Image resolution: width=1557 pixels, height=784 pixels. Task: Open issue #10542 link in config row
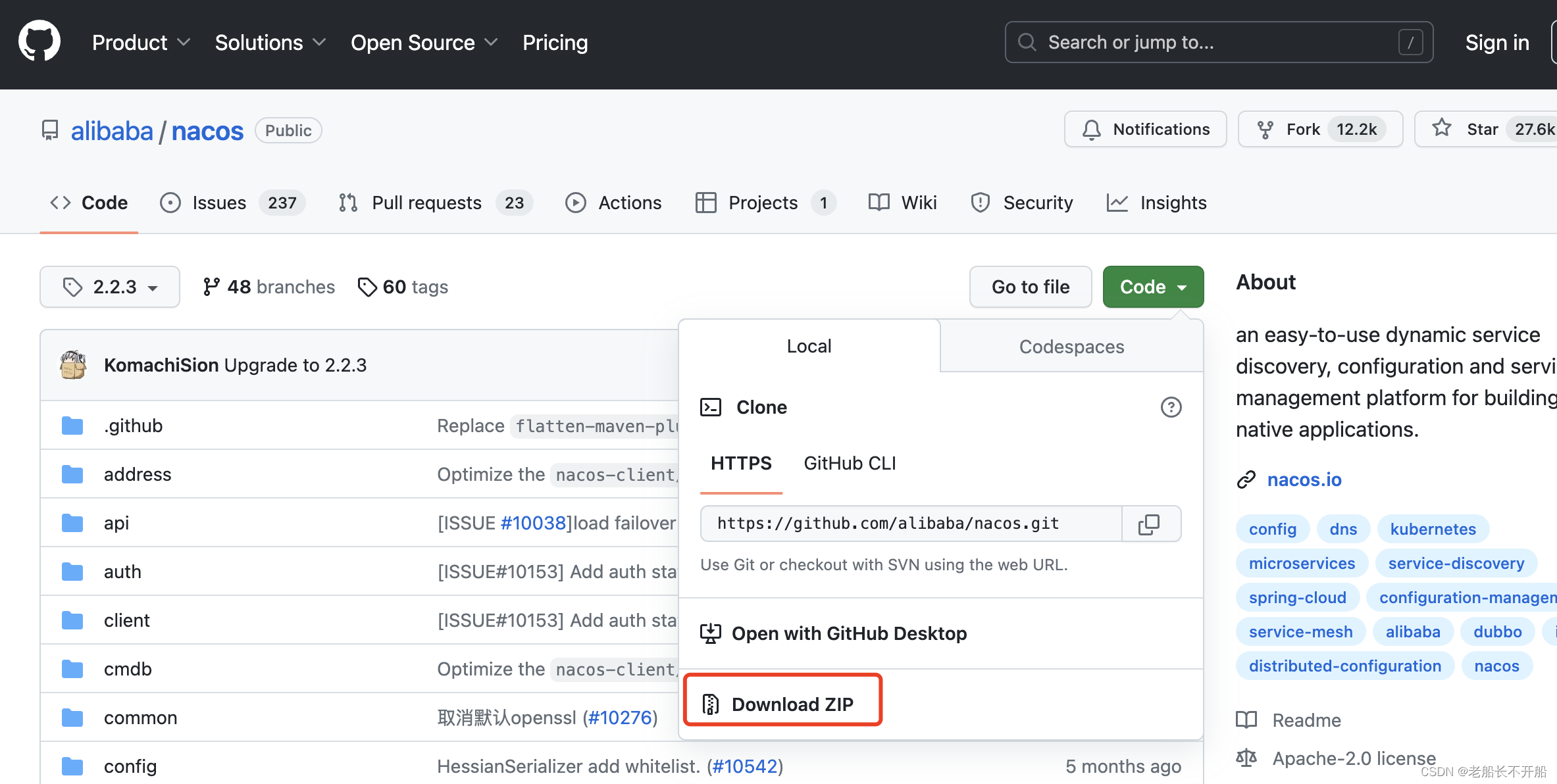[745, 766]
